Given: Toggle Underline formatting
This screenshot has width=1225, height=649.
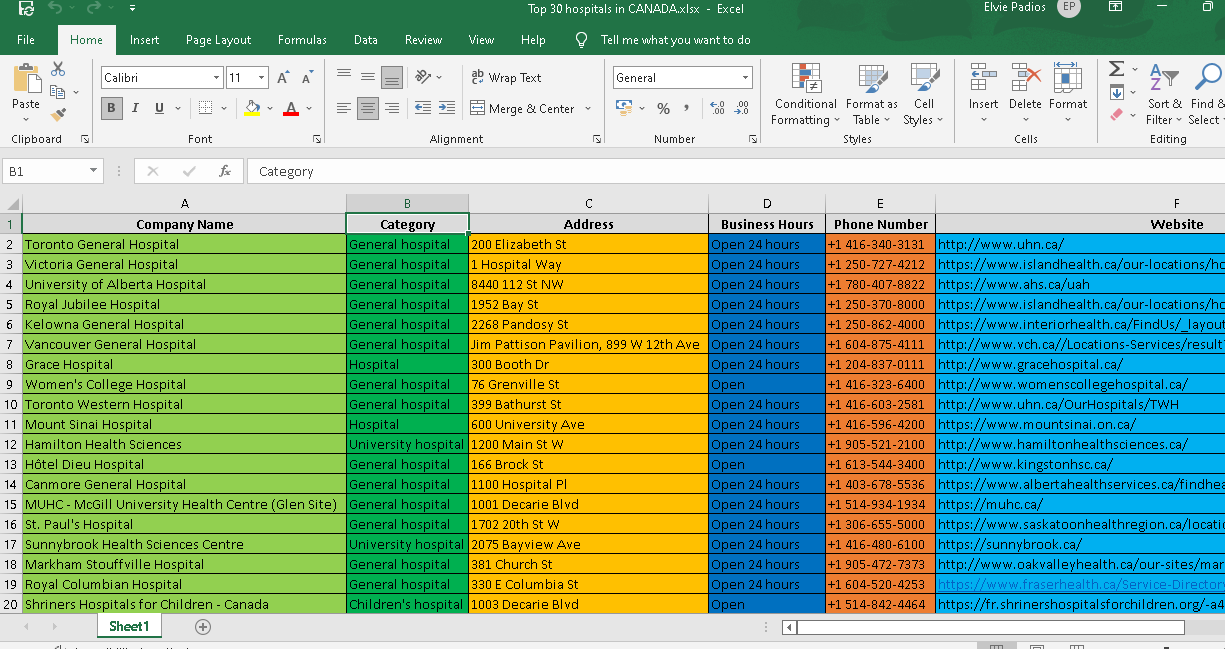Looking at the screenshot, I should (x=159, y=108).
